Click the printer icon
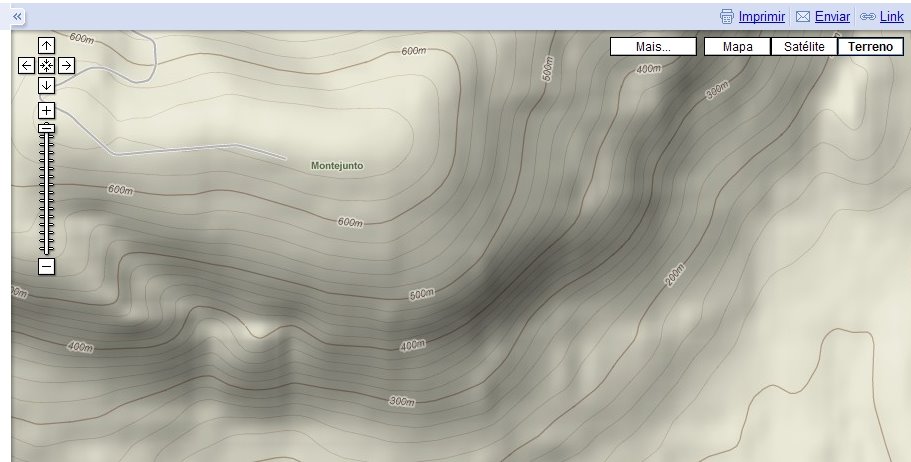 pos(727,17)
